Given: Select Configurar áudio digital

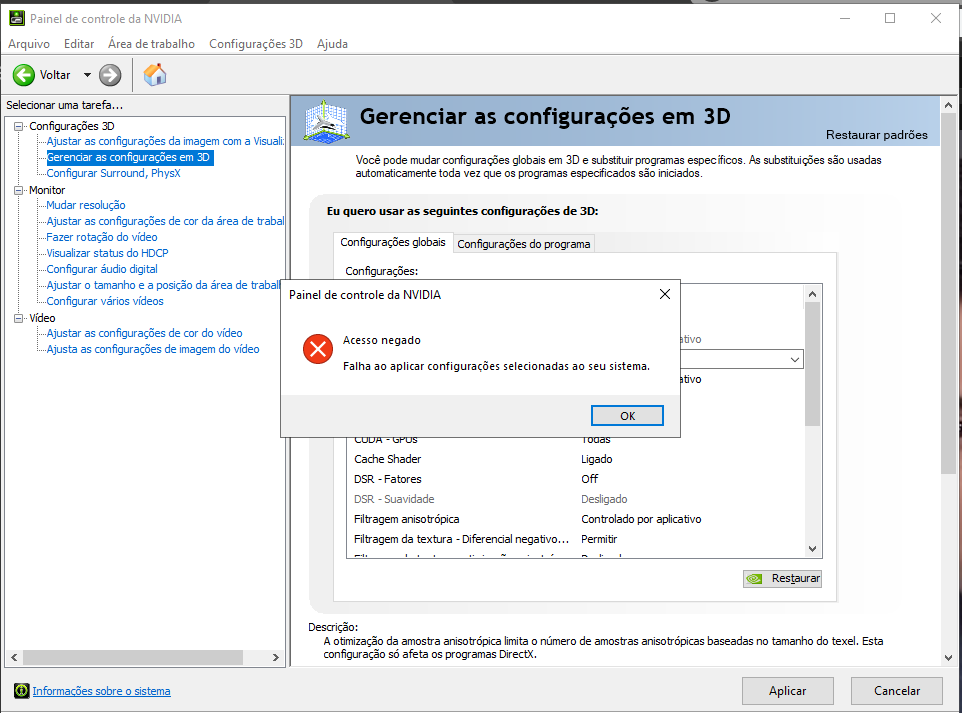Looking at the screenshot, I should (x=102, y=269).
